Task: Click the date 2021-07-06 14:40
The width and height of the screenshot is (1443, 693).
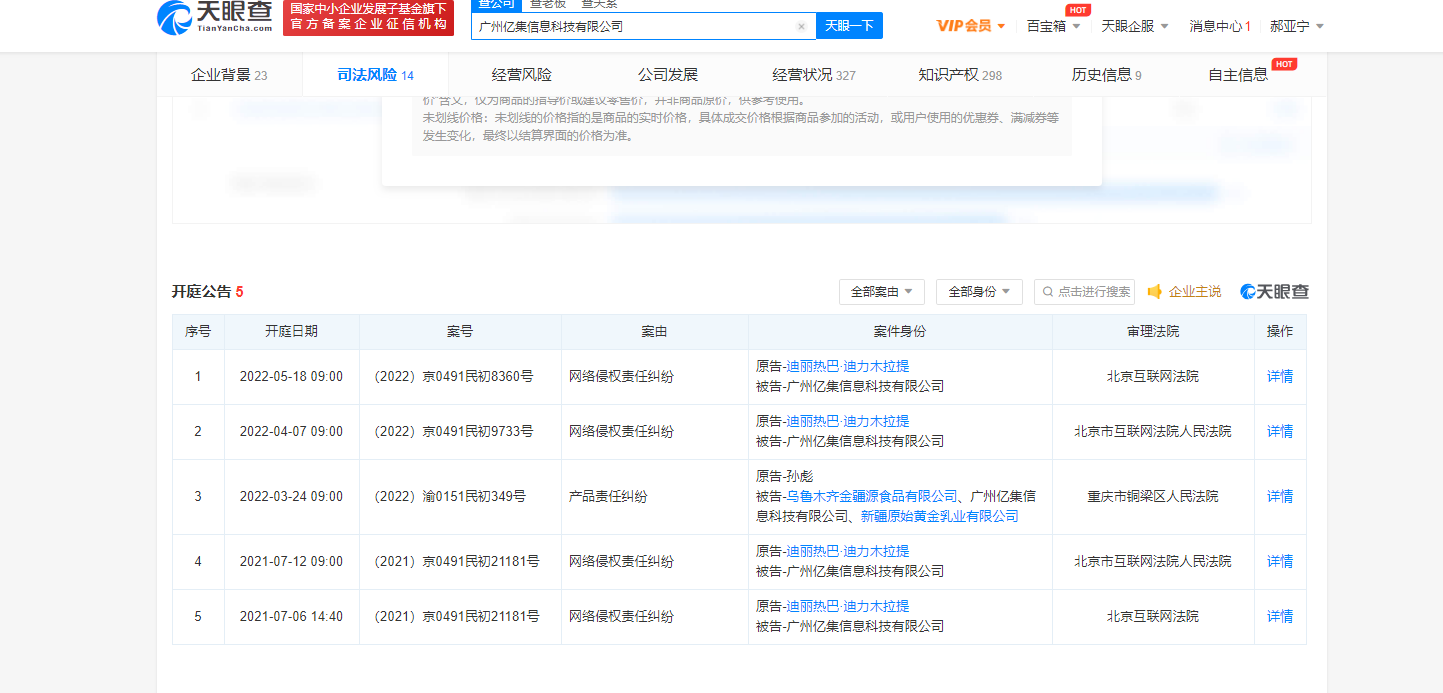Action: click(x=291, y=617)
